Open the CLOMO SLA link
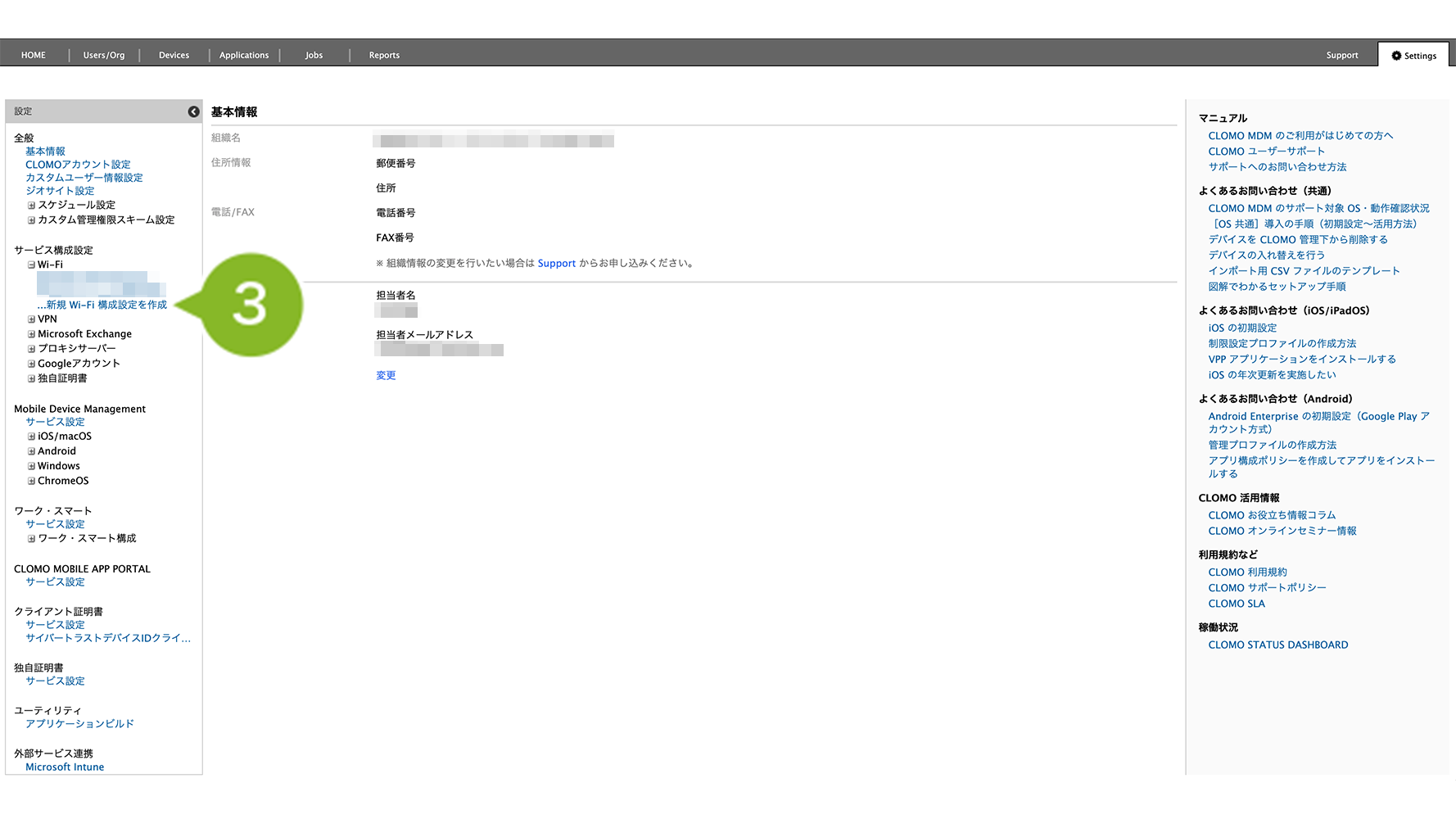 click(1236, 604)
